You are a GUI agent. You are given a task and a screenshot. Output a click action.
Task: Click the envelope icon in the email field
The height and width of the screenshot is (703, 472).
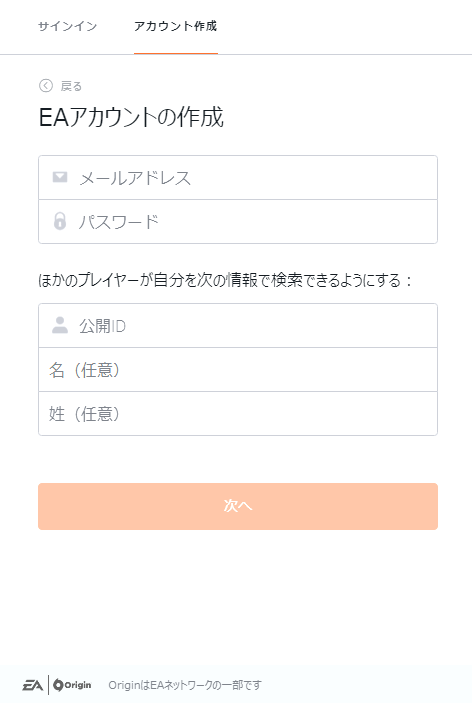coord(60,177)
